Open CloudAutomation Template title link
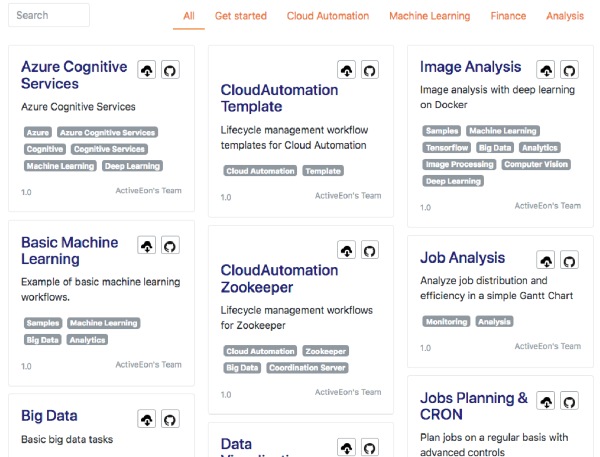 click(x=279, y=98)
